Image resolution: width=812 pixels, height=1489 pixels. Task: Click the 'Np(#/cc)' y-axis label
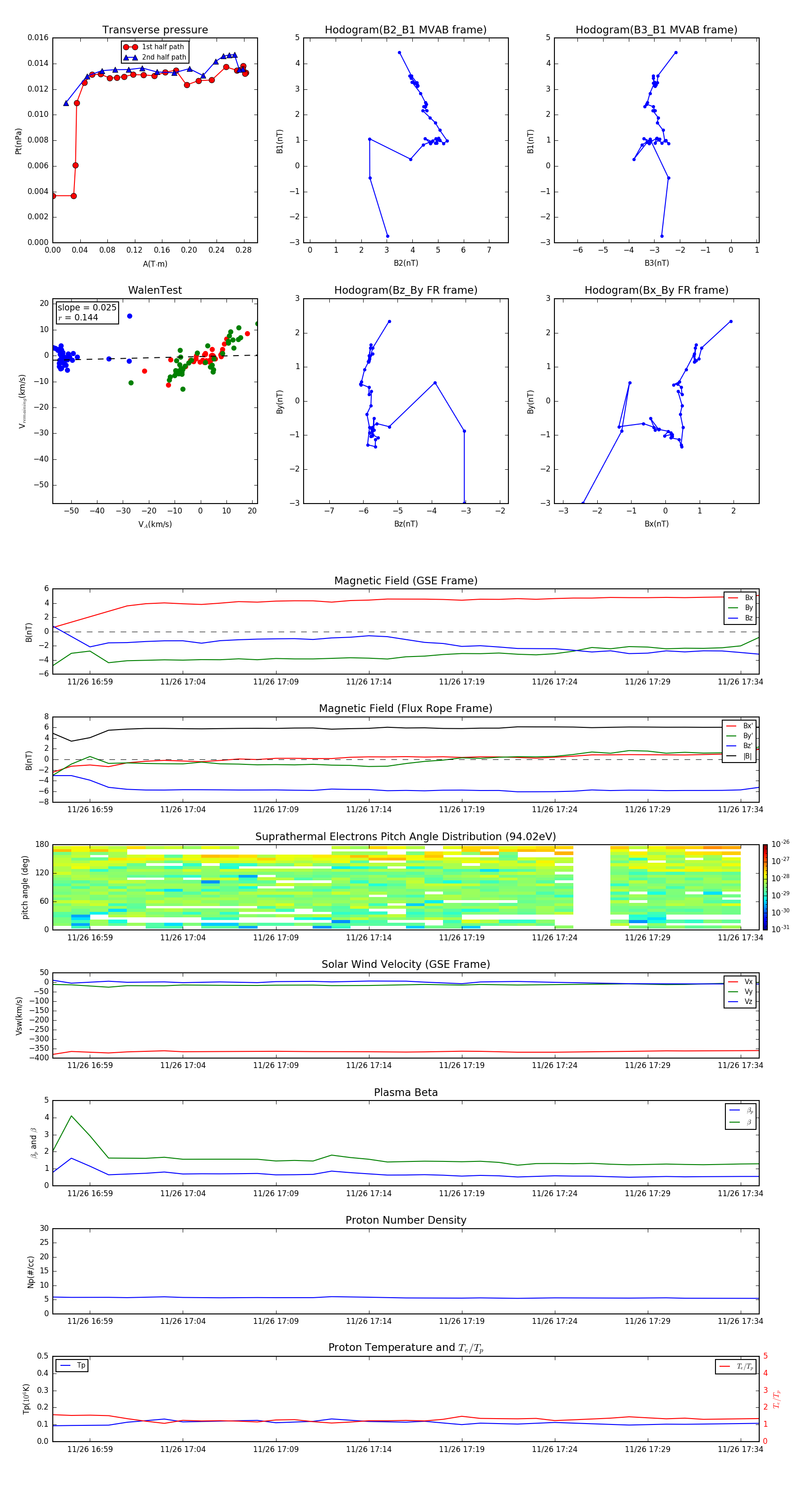coord(31,1271)
